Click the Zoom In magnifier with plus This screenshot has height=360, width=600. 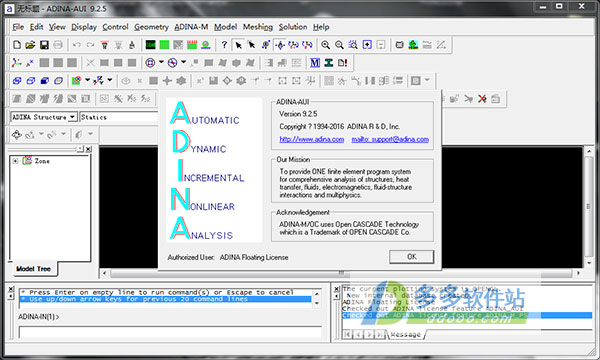point(325,45)
